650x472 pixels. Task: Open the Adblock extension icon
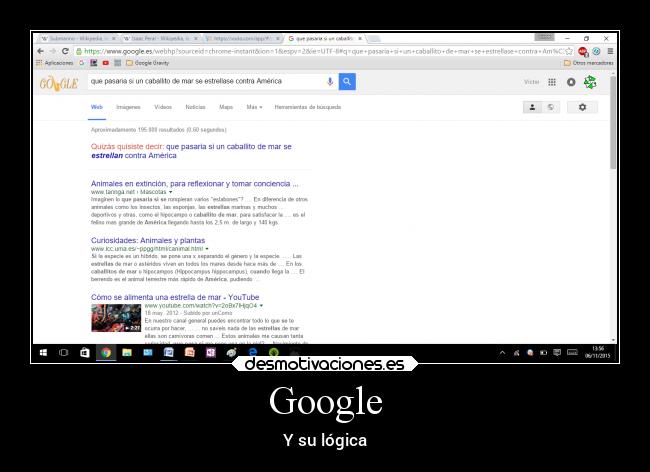tap(583, 51)
